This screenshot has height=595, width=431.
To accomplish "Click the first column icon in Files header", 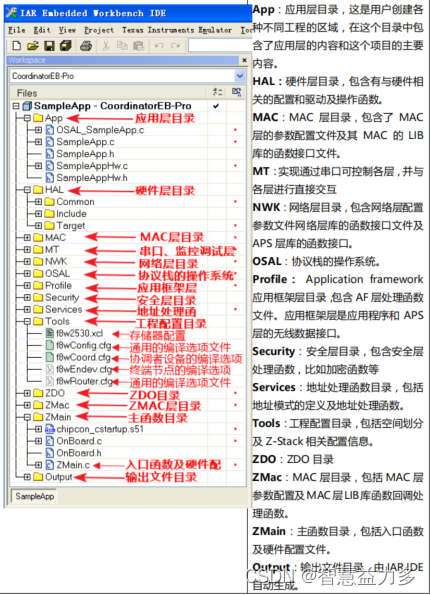I will (217, 92).
